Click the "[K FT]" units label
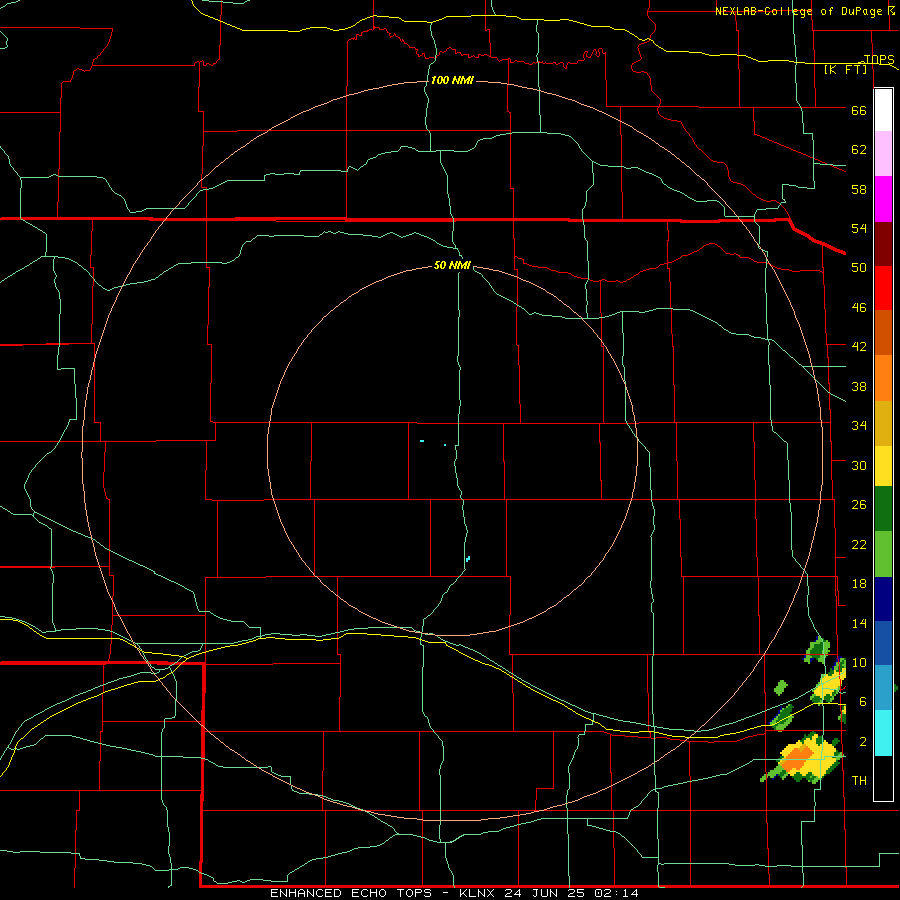The height and width of the screenshot is (900, 900). pyautogui.click(x=845, y=69)
